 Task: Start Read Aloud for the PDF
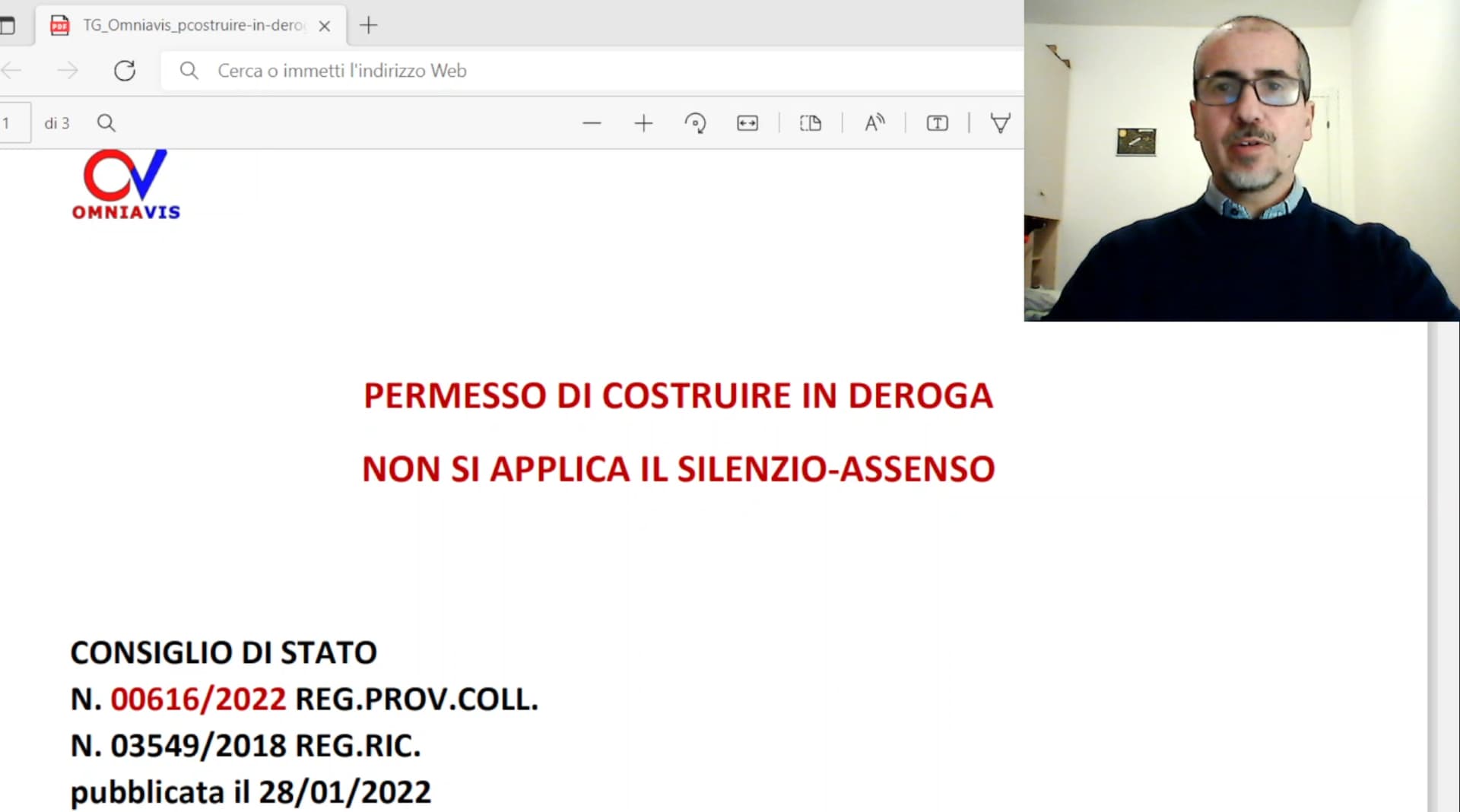pyautogui.click(x=874, y=123)
